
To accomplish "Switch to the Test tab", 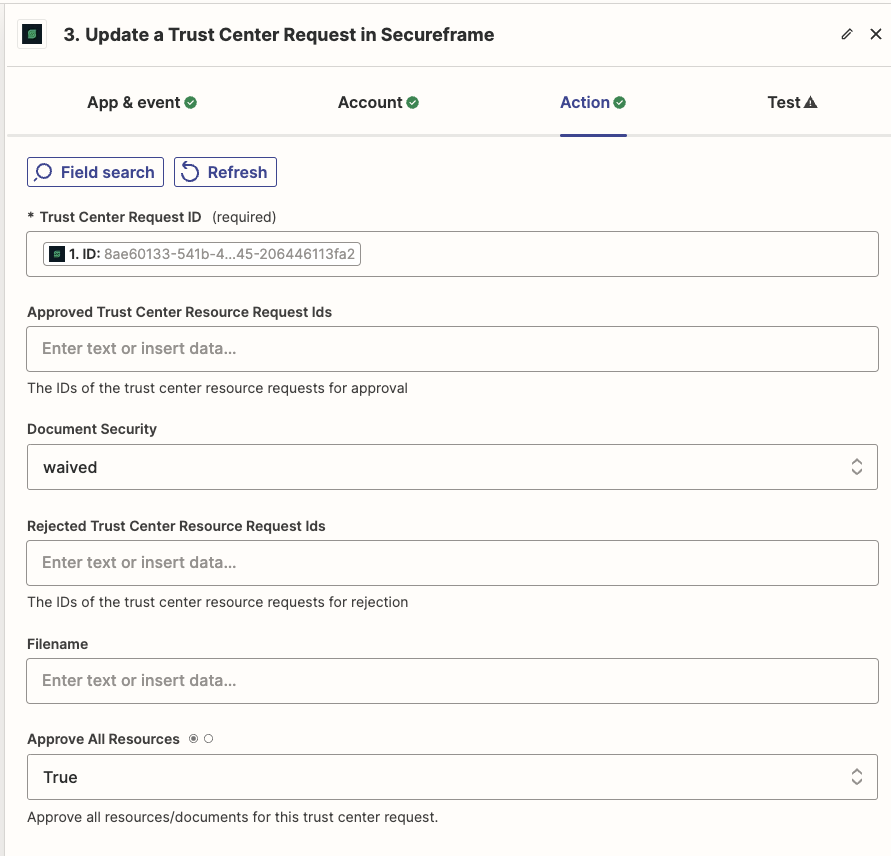I will pyautogui.click(x=792, y=102).
